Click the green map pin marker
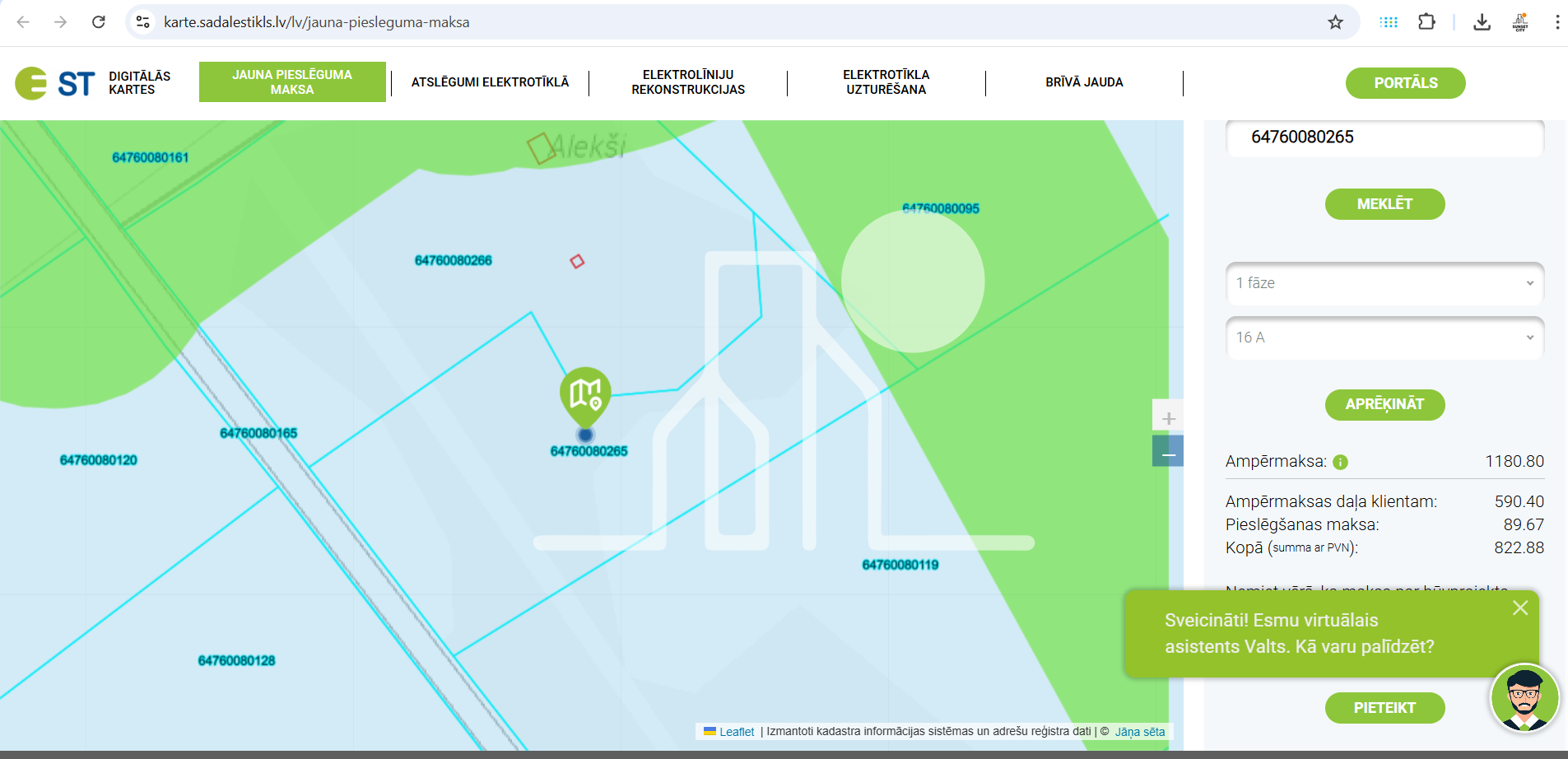 585,395
